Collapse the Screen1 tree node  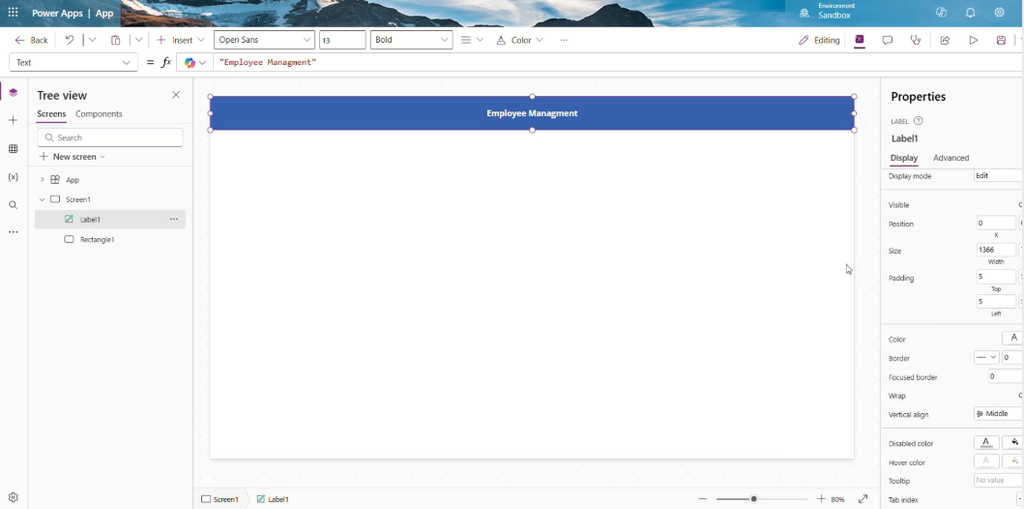42,199
